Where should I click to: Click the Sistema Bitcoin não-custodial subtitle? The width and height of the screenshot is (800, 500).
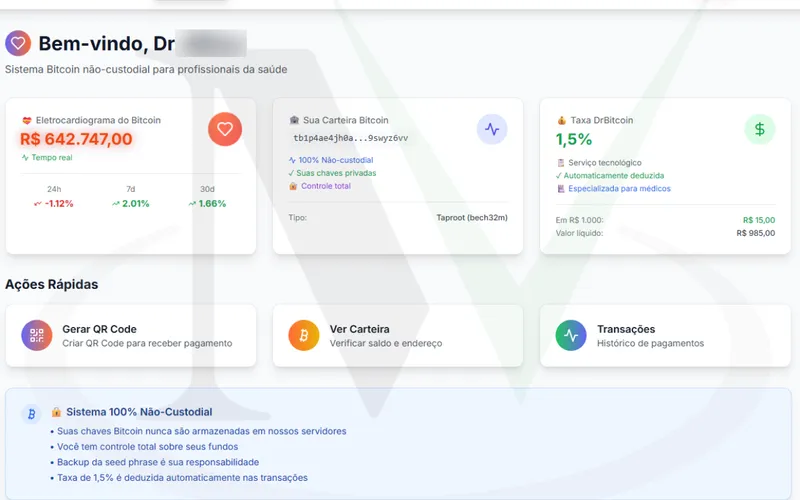(146, 69)
